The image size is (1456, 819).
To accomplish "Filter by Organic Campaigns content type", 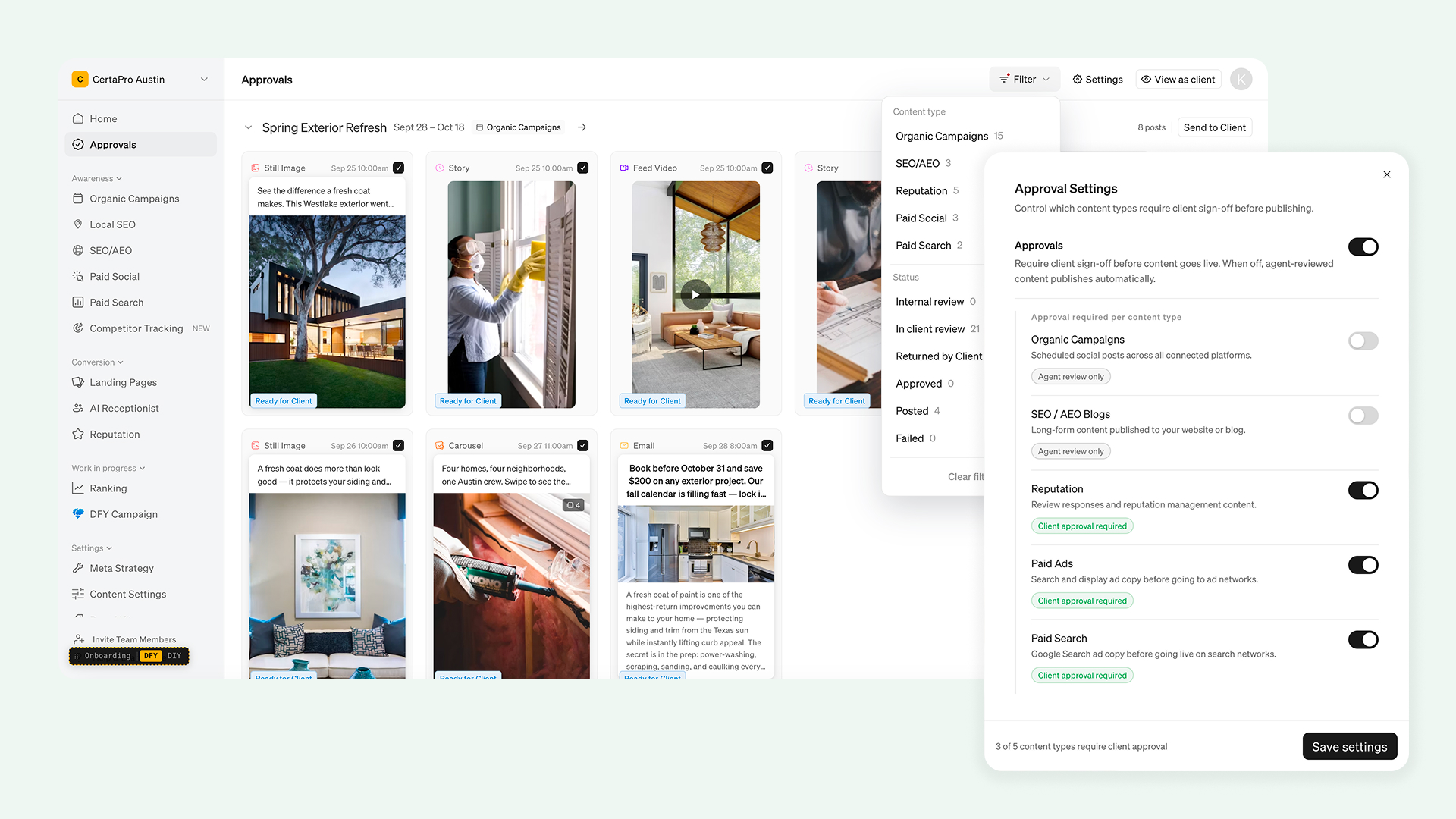I will coord(949,136).
